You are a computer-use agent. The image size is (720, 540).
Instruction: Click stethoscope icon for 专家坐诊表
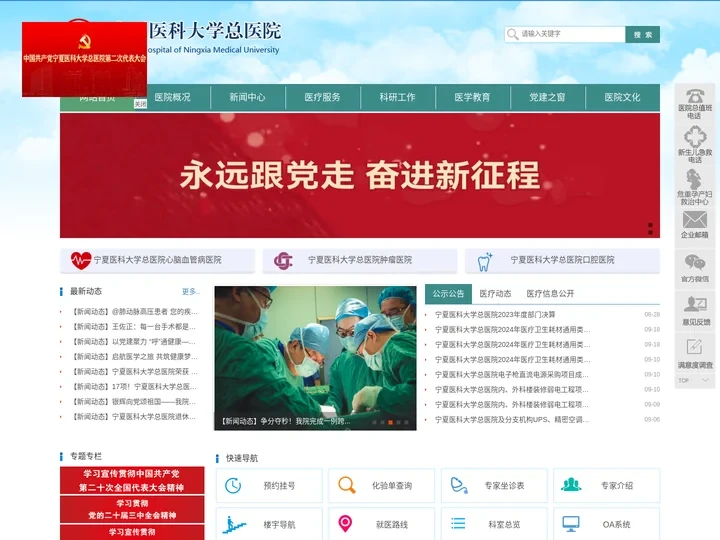coord(459,485)
